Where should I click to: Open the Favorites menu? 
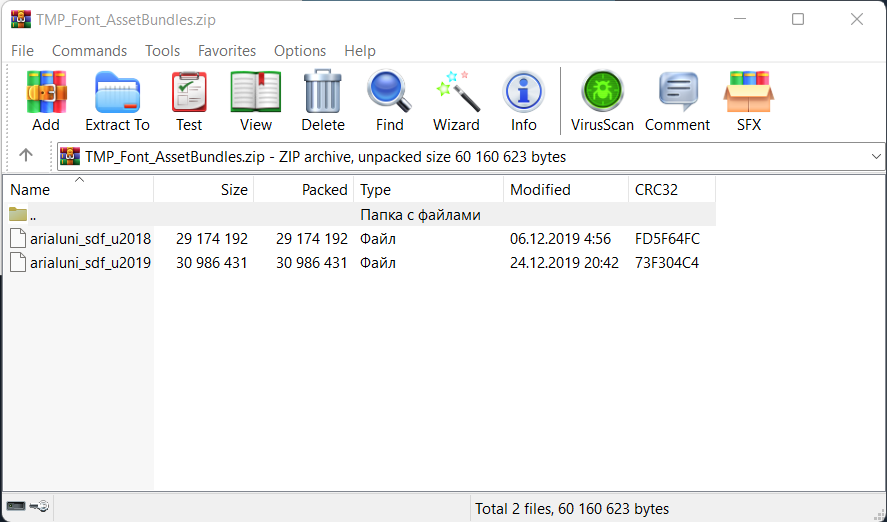pos(227,51)
